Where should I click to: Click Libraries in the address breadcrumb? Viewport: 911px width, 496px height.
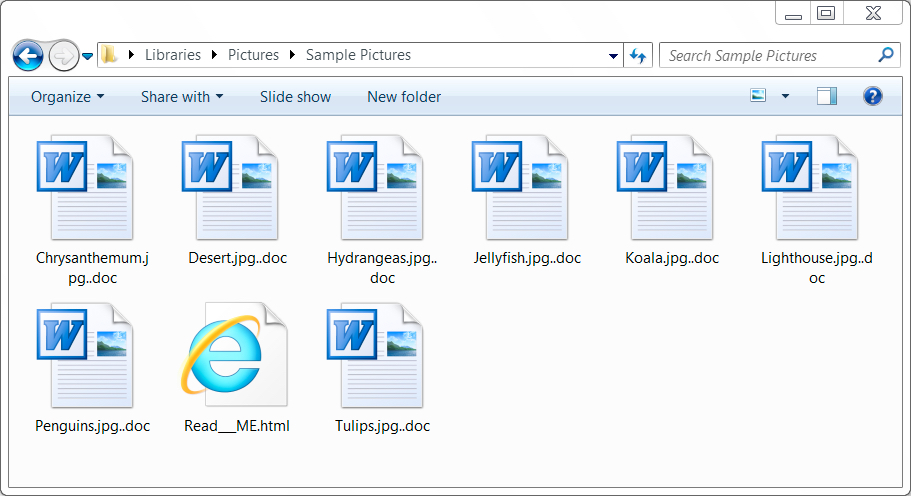[x=173, y=55]
